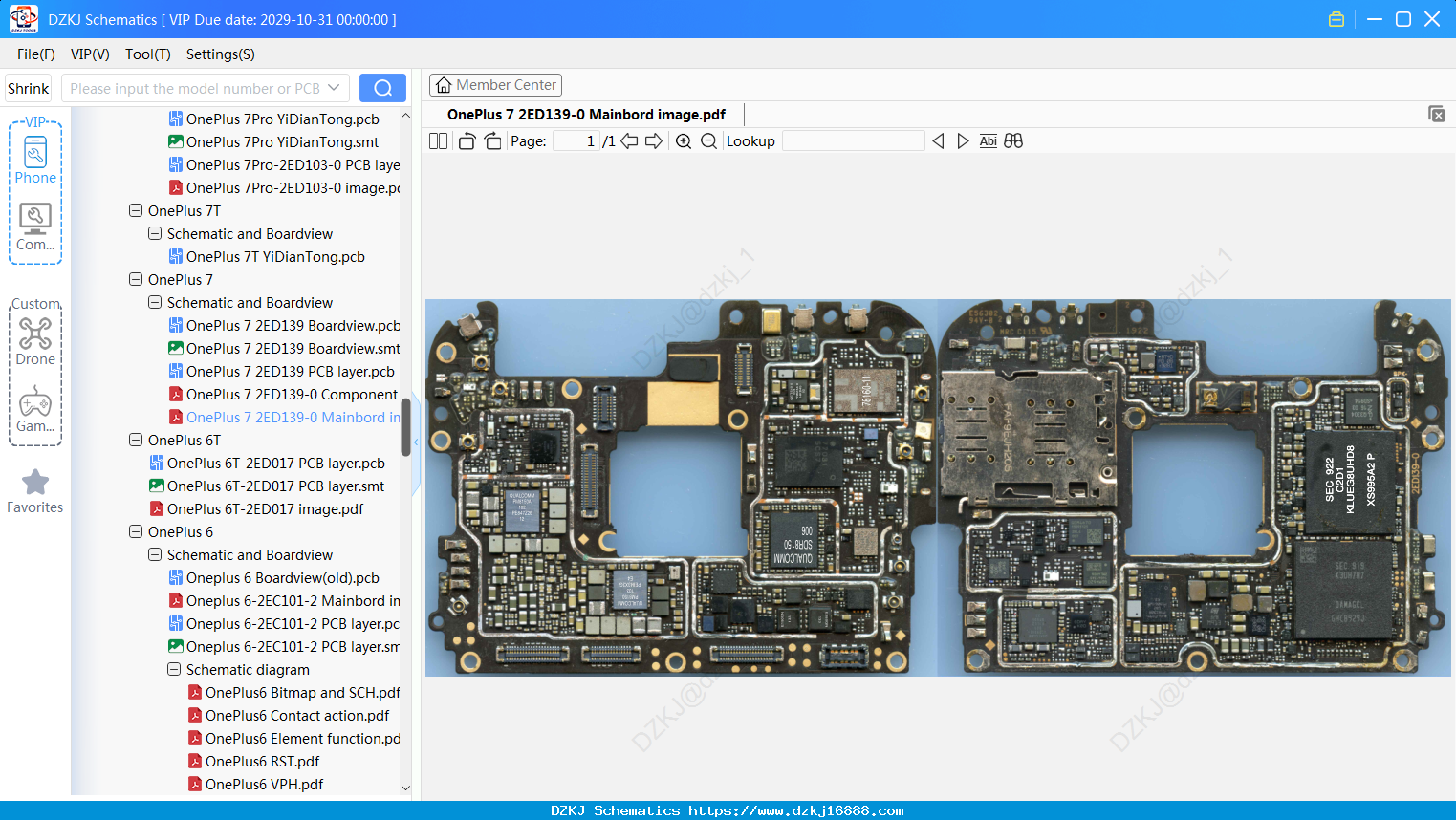This screenshot has height=820, width=1456.
Task: Click the yellow briefcase toolbox icon
Action: tap(1336, 19)
